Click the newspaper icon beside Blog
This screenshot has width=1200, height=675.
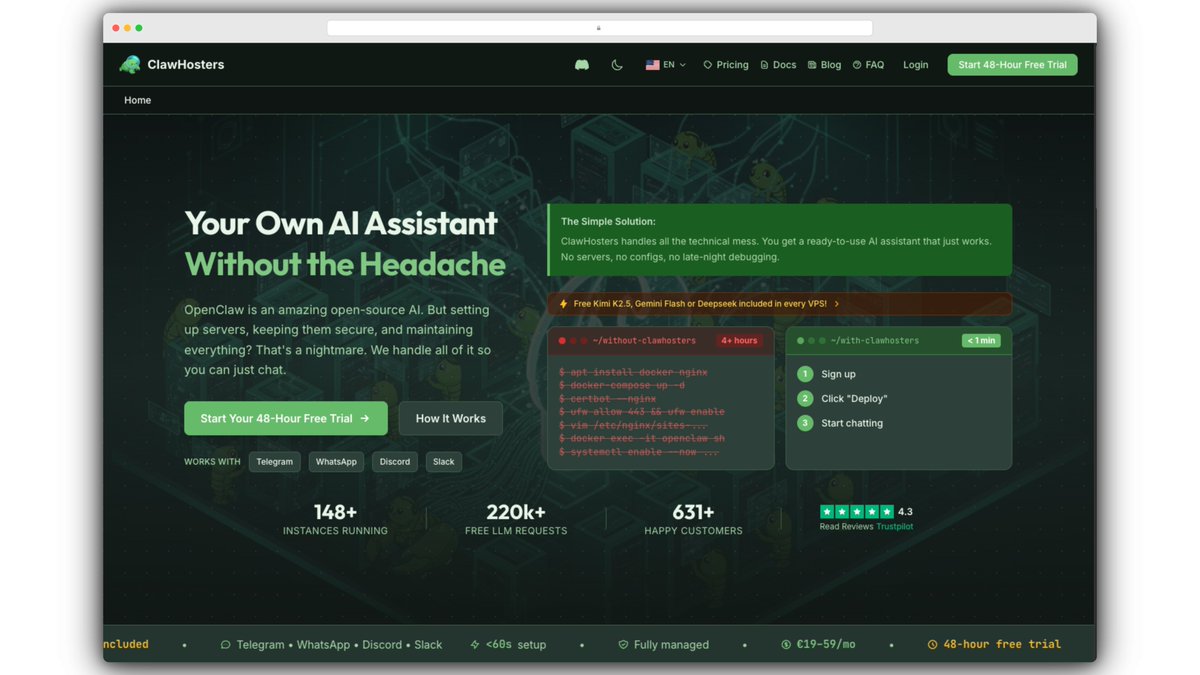point(812,65)
